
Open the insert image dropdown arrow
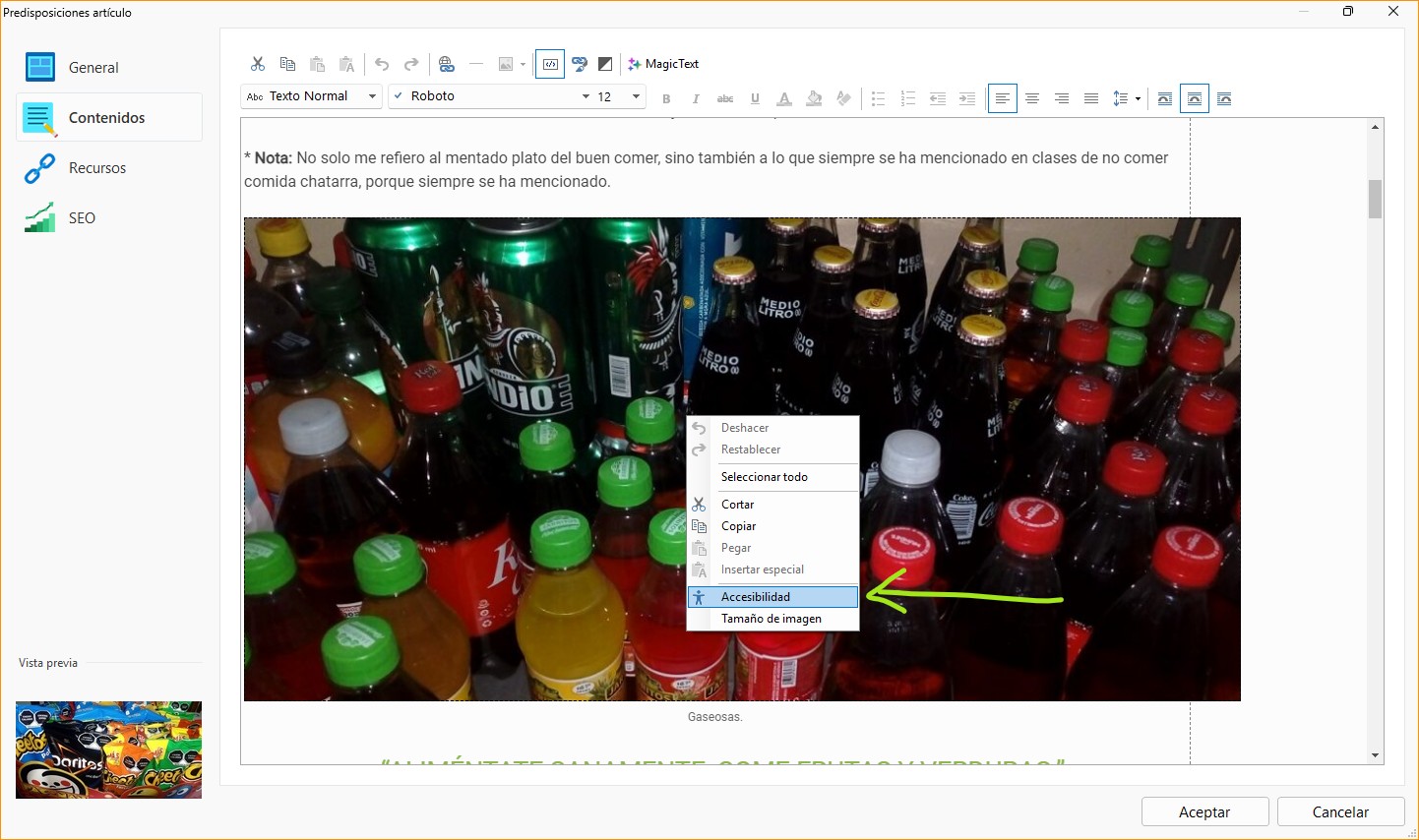(523, 65)
